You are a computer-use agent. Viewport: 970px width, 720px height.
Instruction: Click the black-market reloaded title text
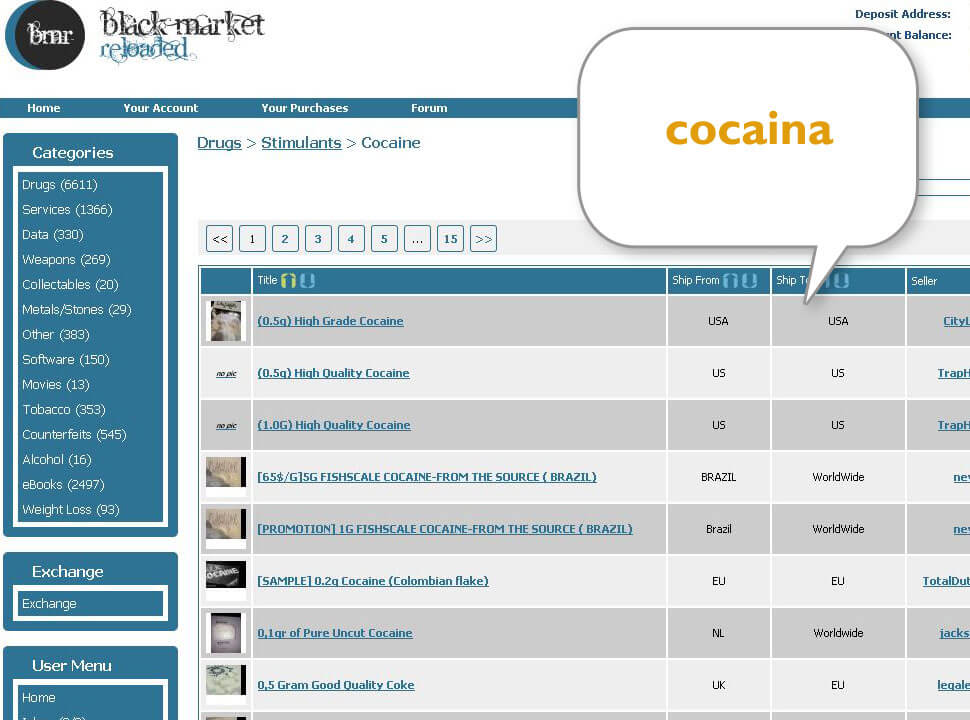tap(182, 35)
